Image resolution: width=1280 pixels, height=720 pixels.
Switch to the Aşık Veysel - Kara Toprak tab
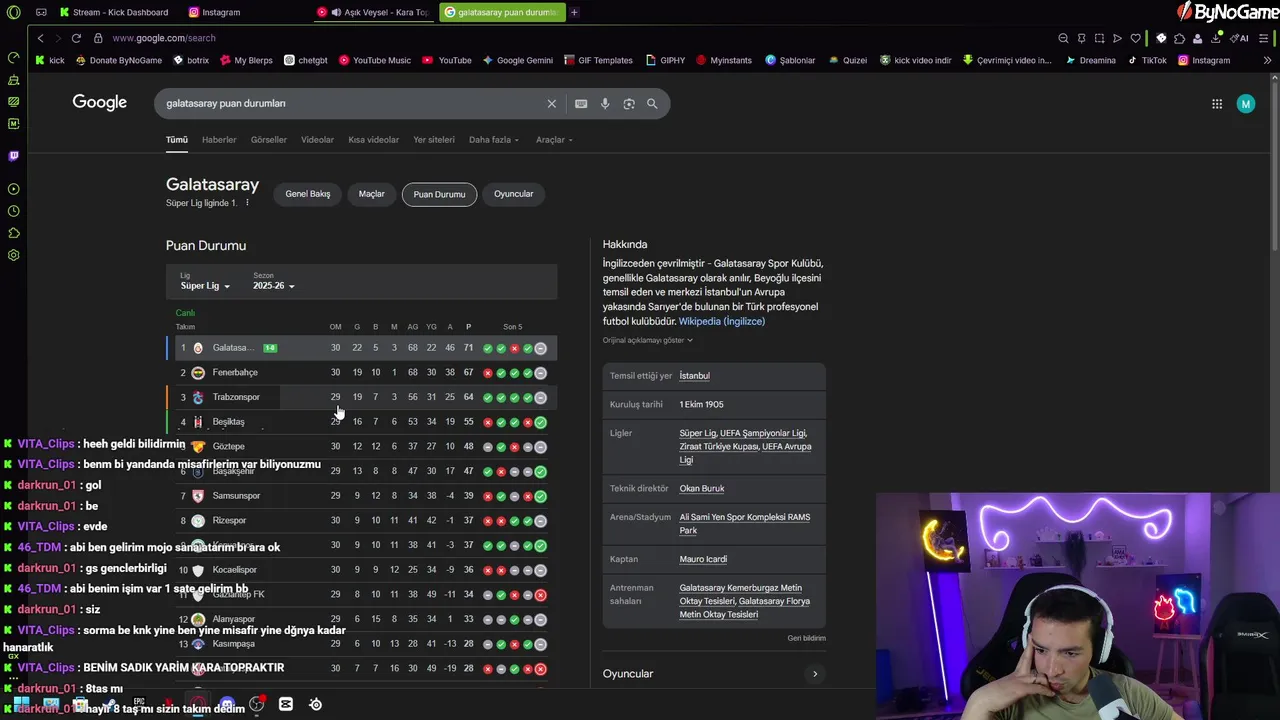click(373, 12)
